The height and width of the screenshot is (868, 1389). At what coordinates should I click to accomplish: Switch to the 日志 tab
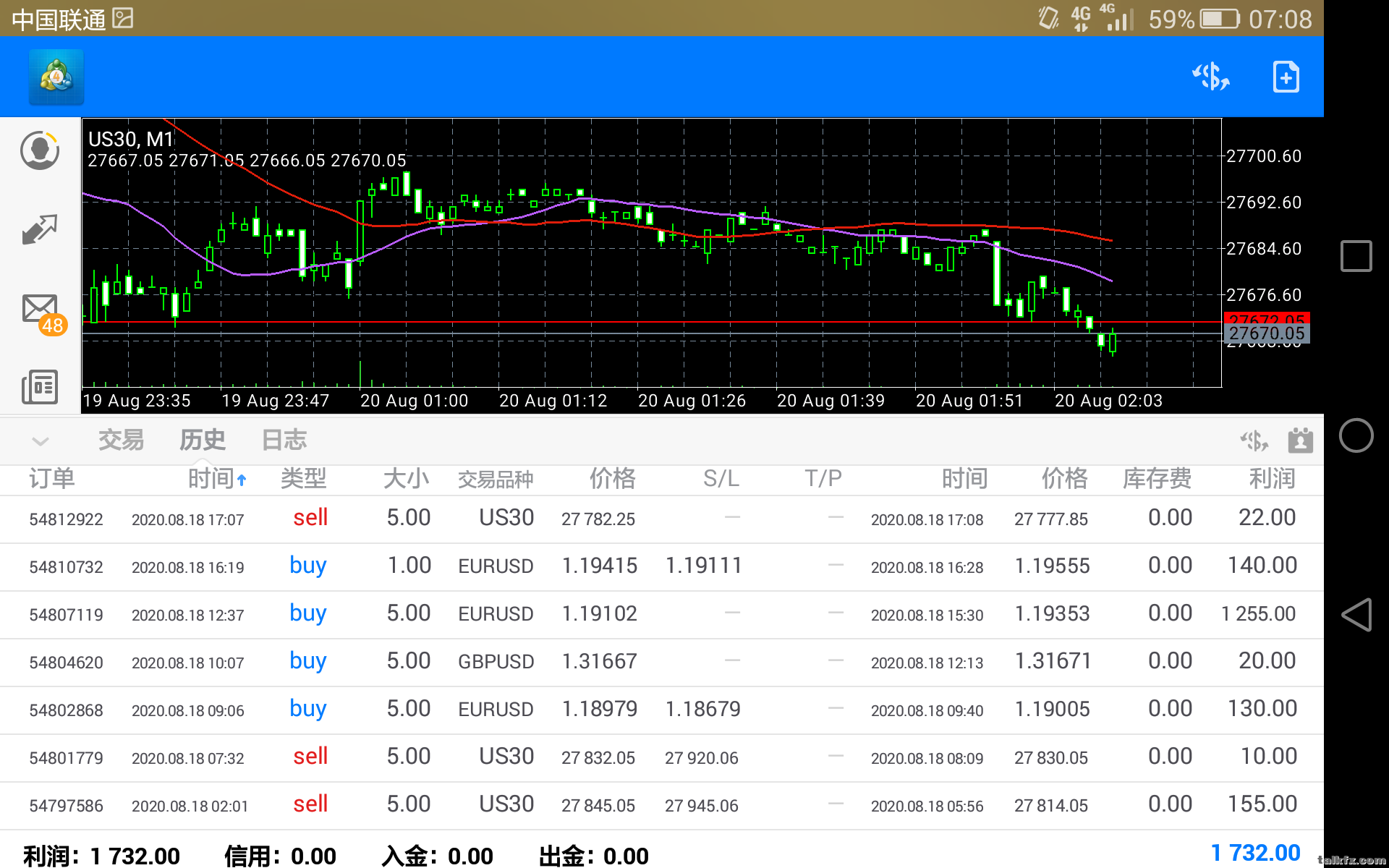click(x=284, y=440)
